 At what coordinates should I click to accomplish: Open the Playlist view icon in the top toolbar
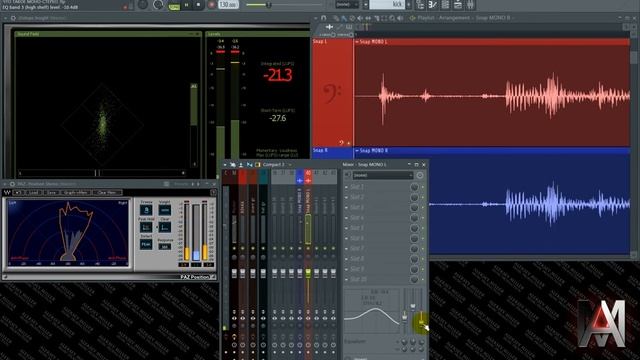(420, 4)
